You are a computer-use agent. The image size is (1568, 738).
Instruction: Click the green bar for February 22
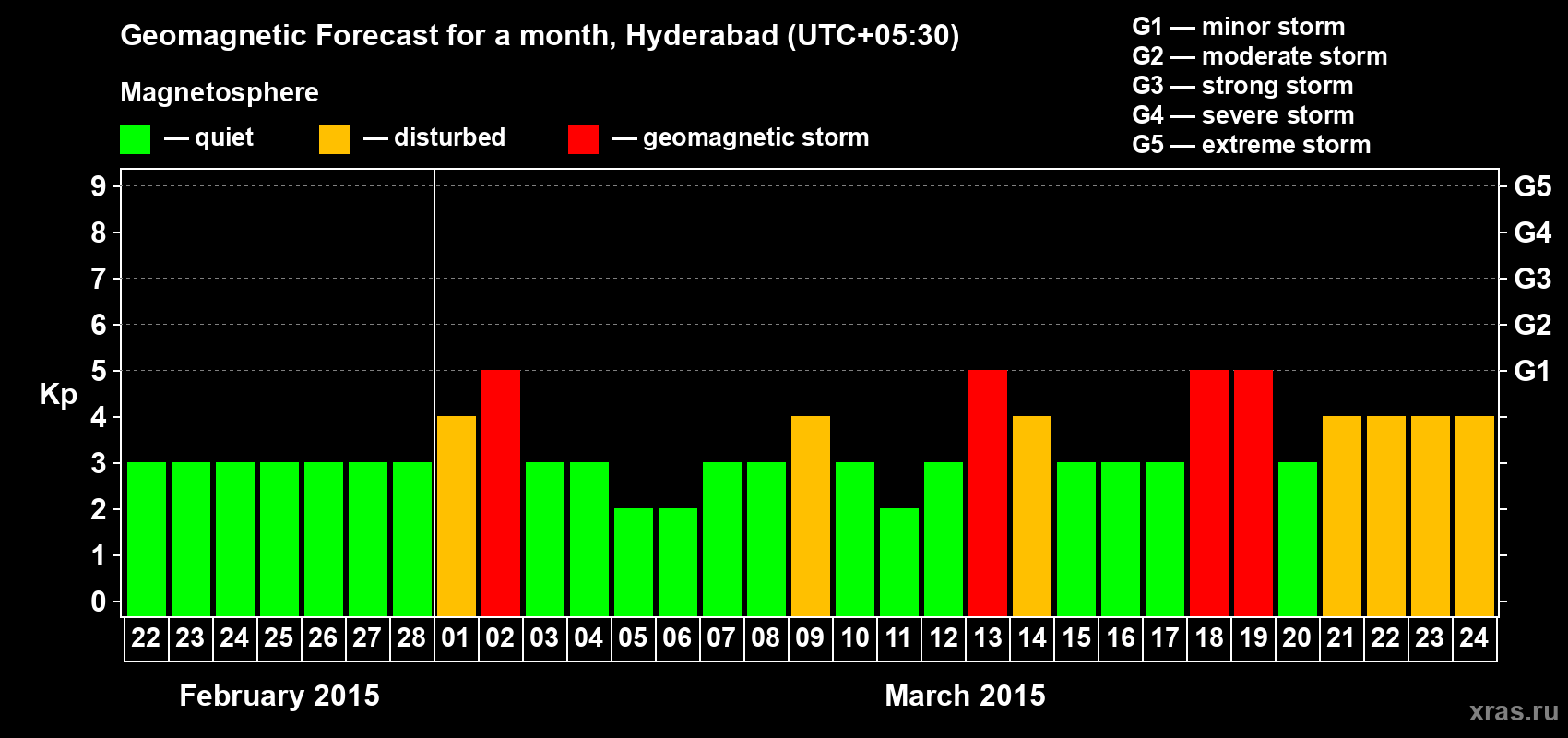pos(147,540)
